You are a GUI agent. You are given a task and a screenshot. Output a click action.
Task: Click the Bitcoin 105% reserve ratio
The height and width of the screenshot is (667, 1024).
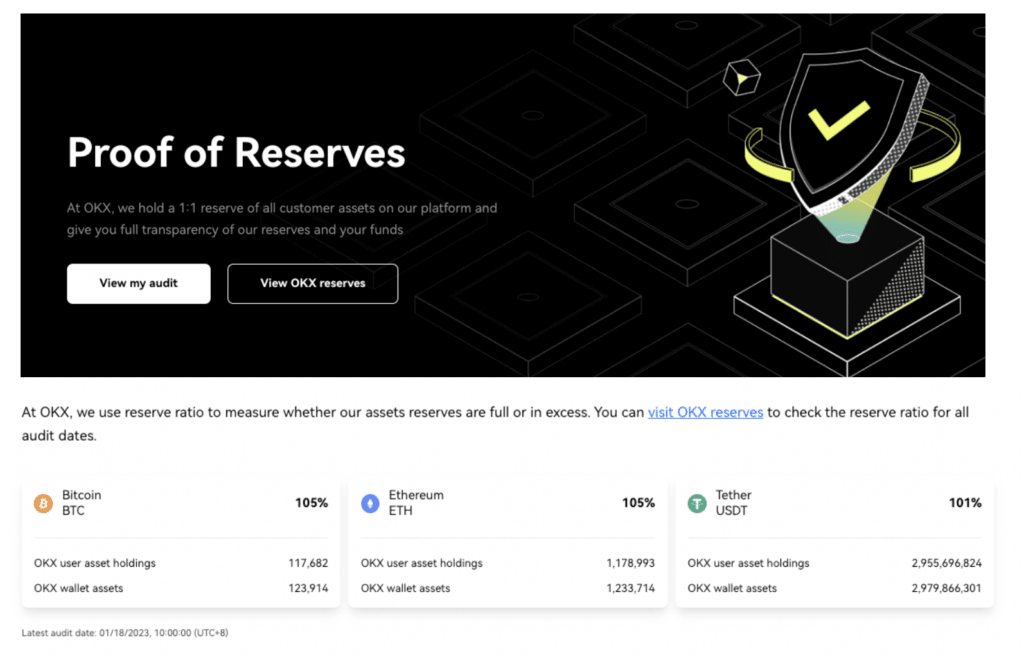[x=311, y=503]
